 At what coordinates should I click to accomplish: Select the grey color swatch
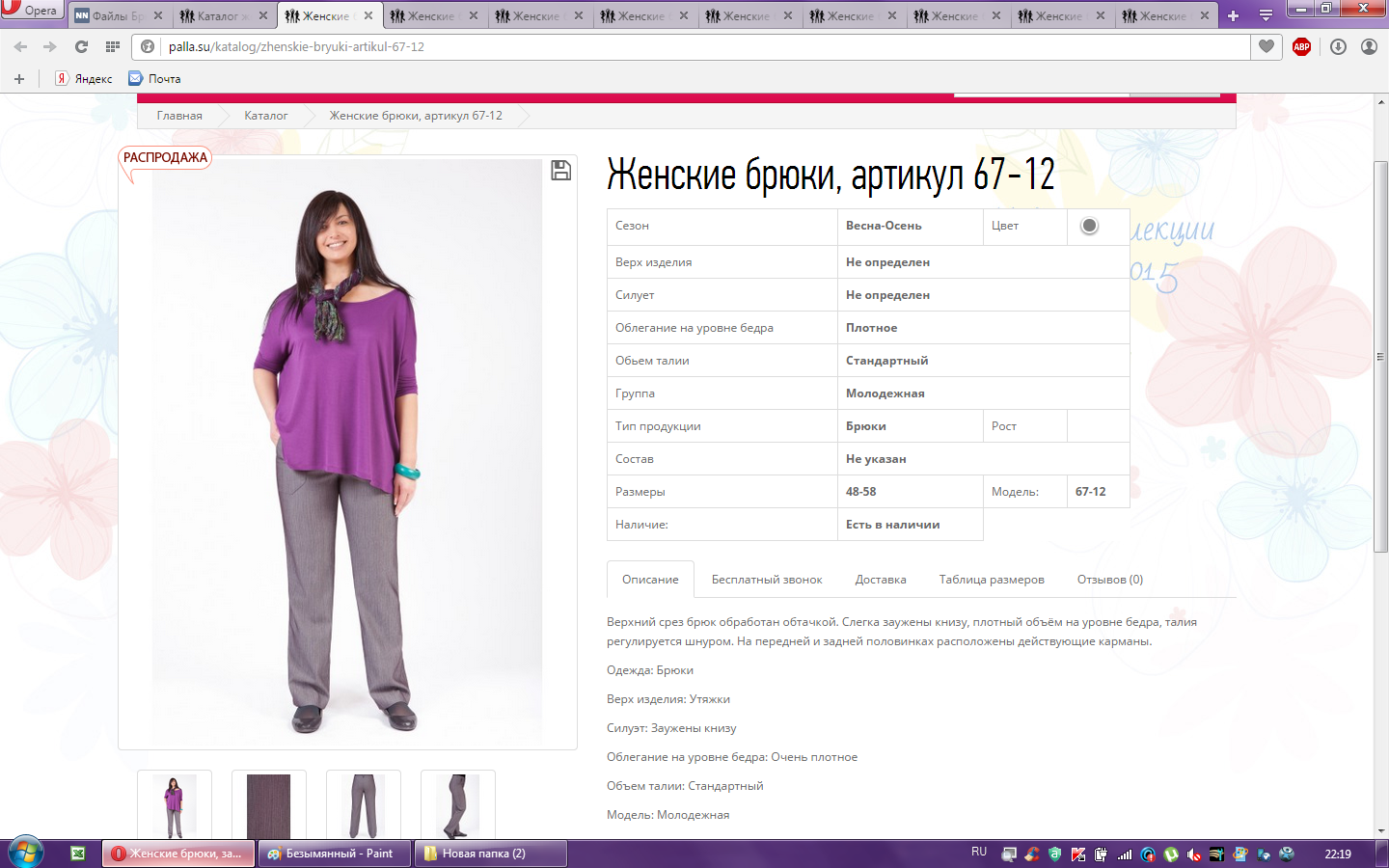[x=1089, y=226]
